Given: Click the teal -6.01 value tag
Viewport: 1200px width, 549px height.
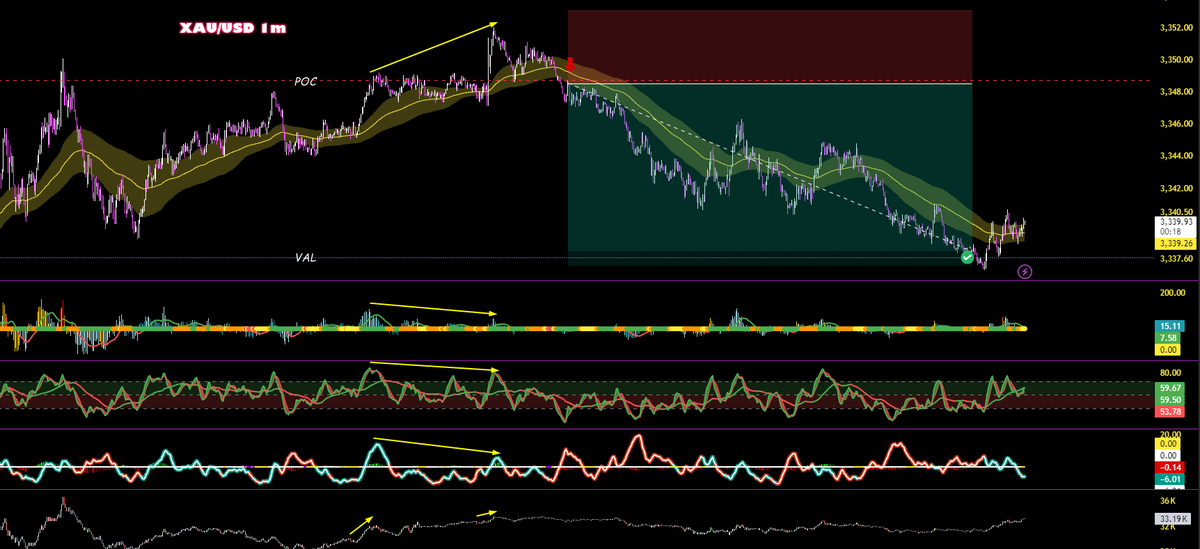Looking at the screenshot, I should click(x=1171, y=479).
